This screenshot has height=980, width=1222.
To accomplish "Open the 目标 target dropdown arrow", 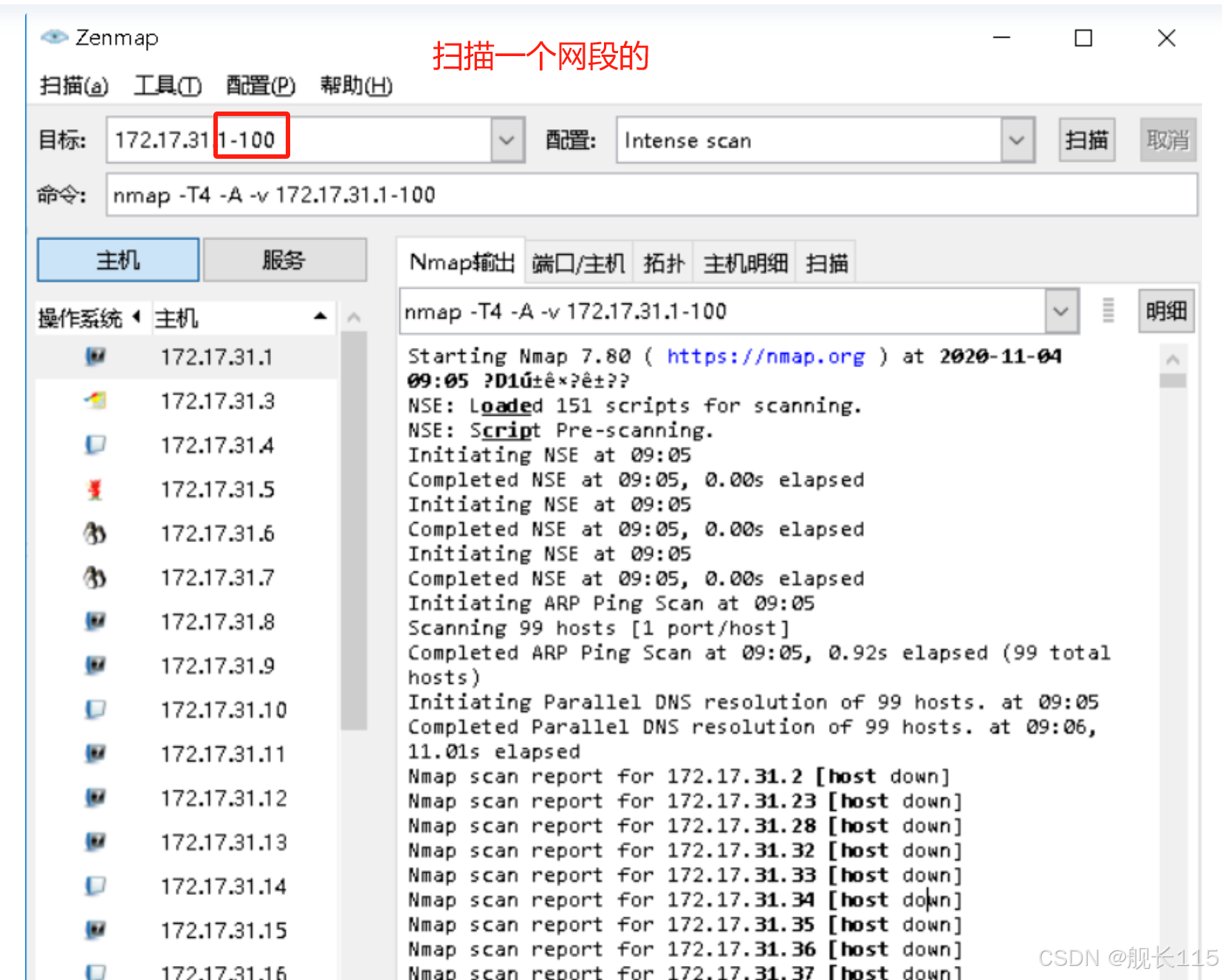I will point(507,140).
